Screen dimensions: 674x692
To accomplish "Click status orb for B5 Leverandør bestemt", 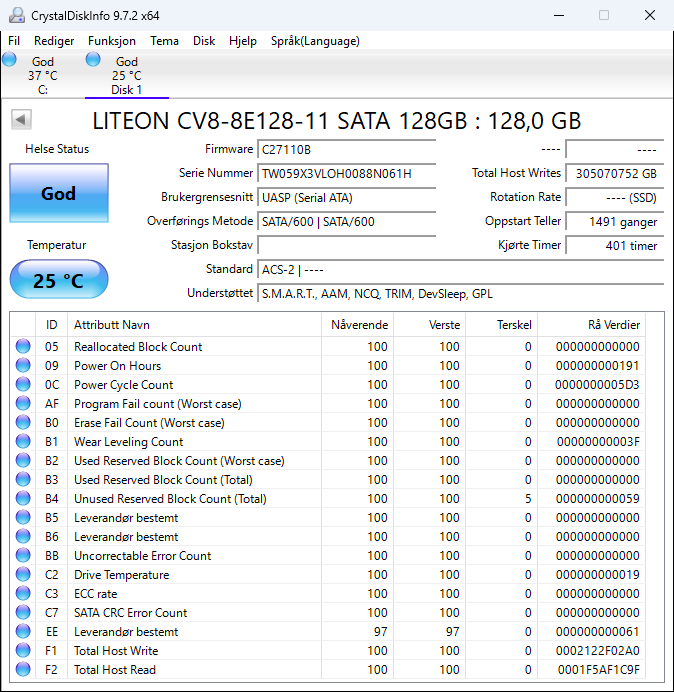I will tap(23, 517).
